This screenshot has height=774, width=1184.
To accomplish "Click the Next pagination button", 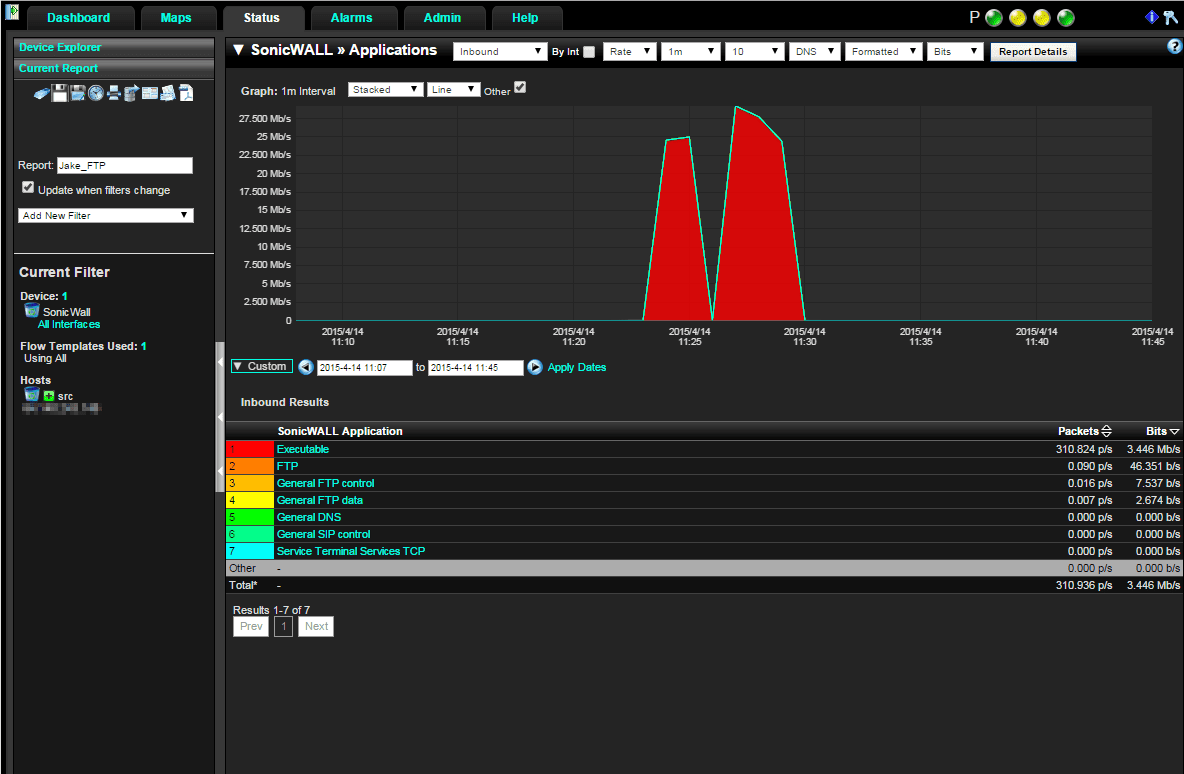I will 316,626.
